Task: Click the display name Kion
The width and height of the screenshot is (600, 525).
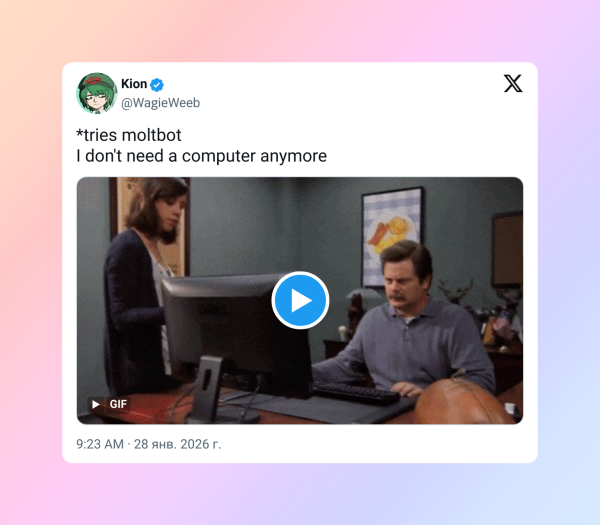Action: tap(134, 84)
